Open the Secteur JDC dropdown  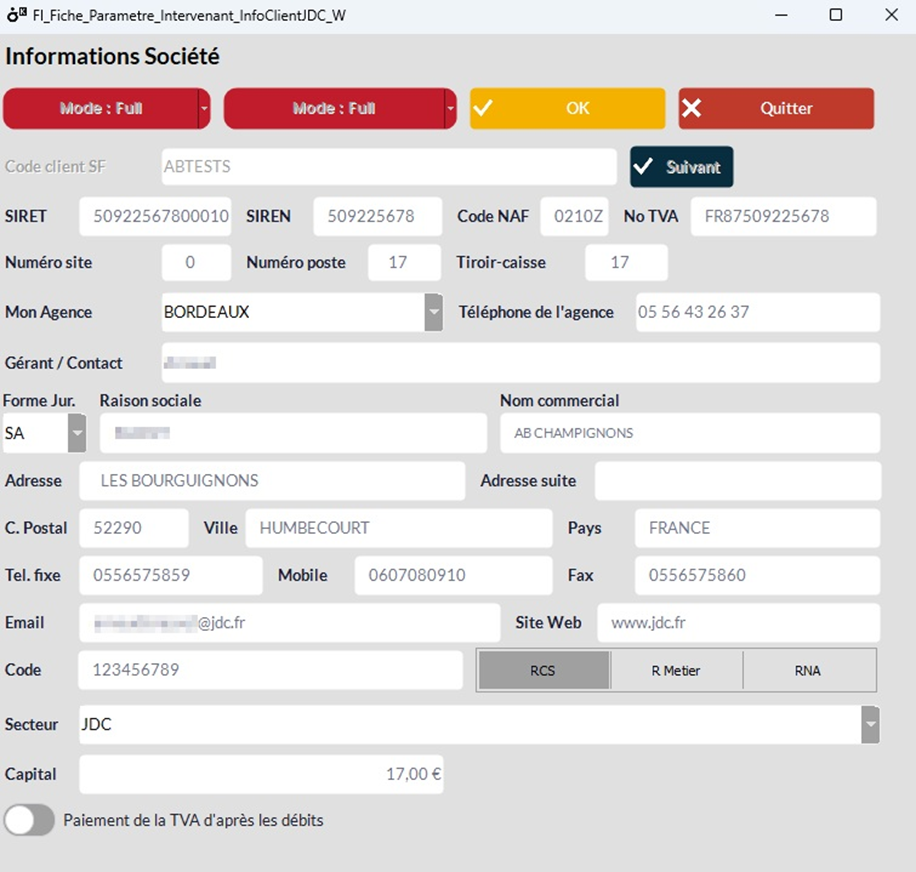tap(870, 724)
